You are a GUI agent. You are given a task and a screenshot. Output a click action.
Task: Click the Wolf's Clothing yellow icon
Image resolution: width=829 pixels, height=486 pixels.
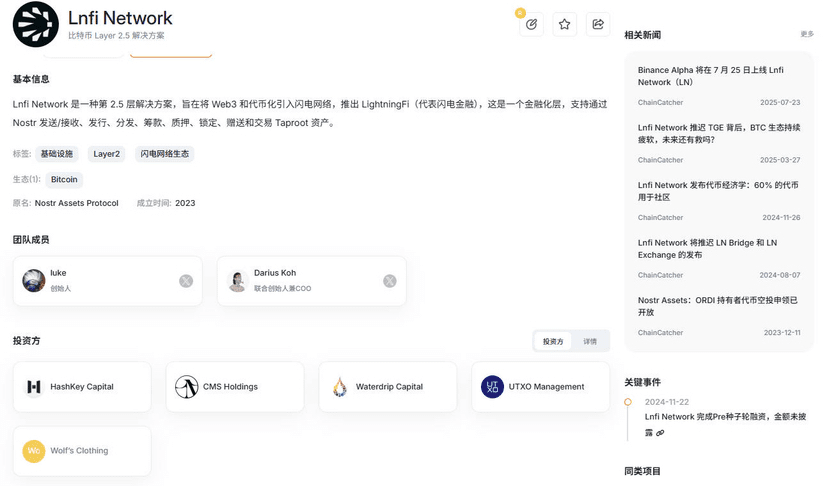pos(34,451)
